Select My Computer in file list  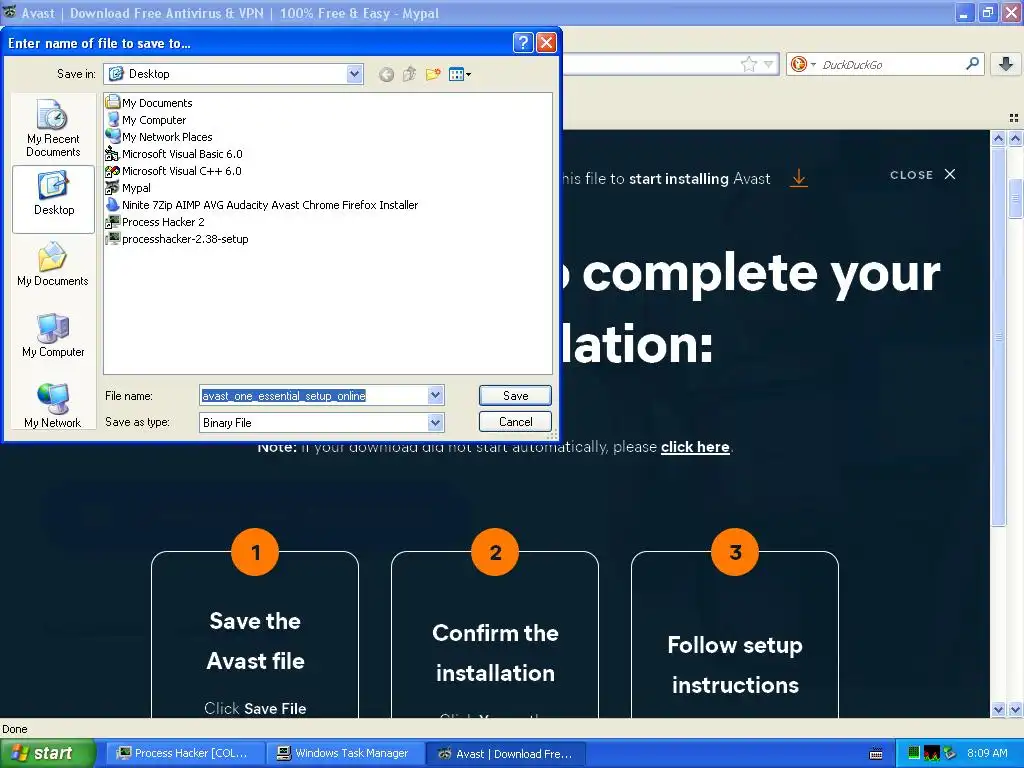pyautogui.click(x=146, y=120)
